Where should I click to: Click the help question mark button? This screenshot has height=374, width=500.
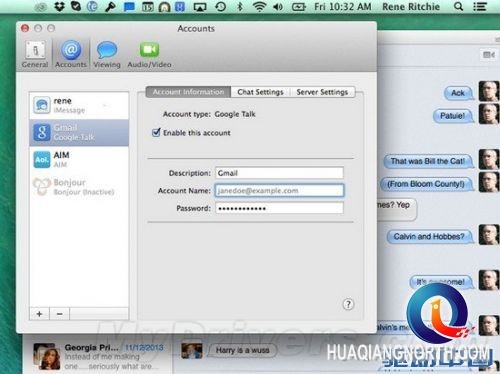(348, 304)
